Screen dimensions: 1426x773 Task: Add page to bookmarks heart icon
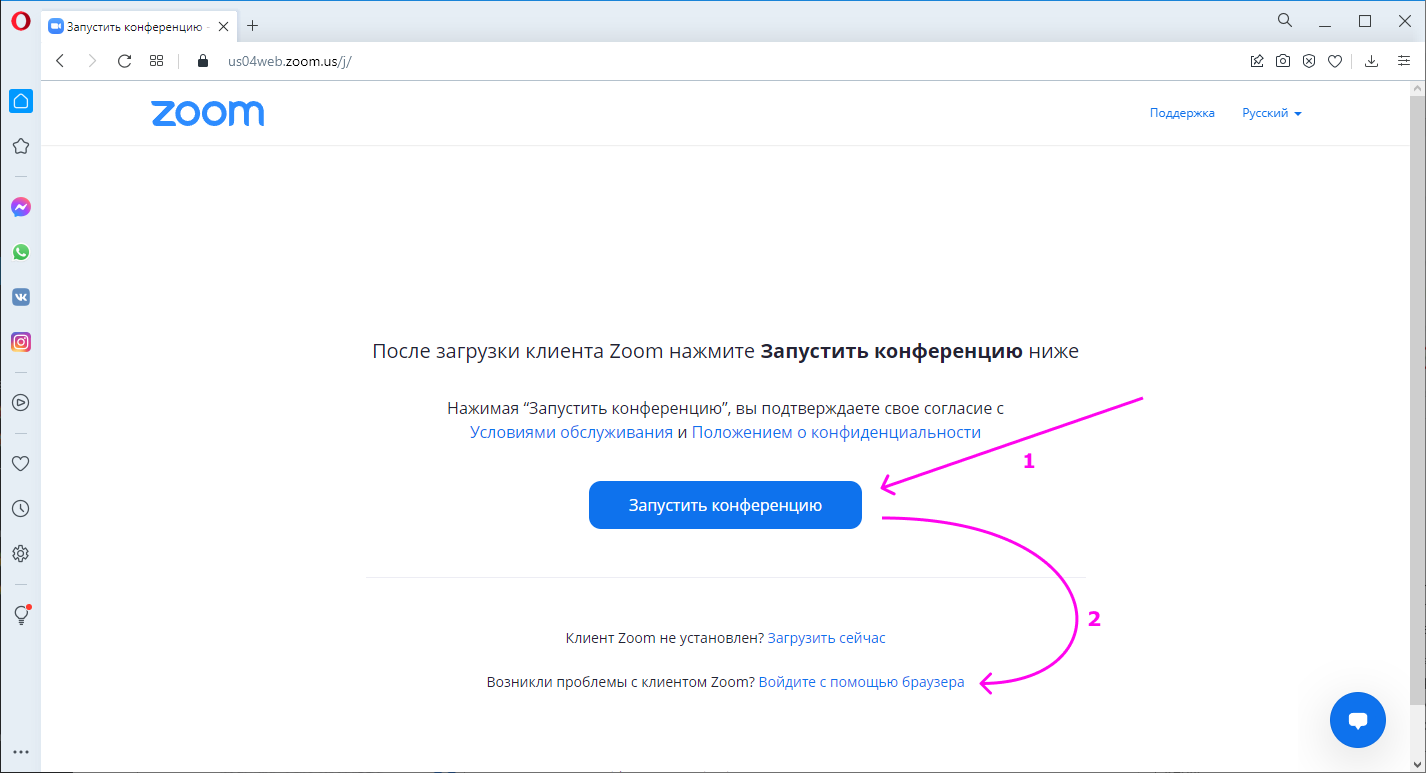(x=1335, y=61)
